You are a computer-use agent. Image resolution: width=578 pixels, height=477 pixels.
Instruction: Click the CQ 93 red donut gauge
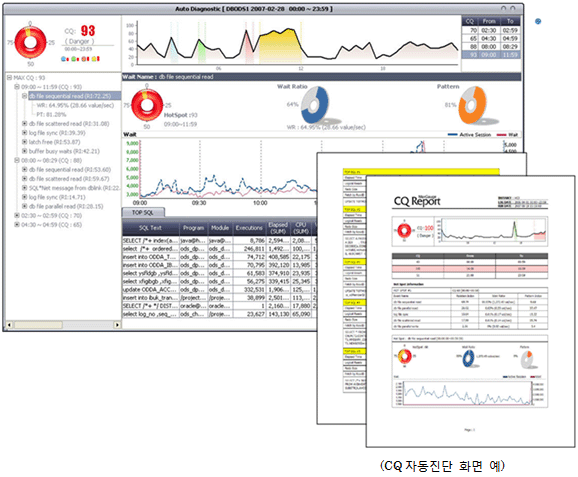(31, 42)
